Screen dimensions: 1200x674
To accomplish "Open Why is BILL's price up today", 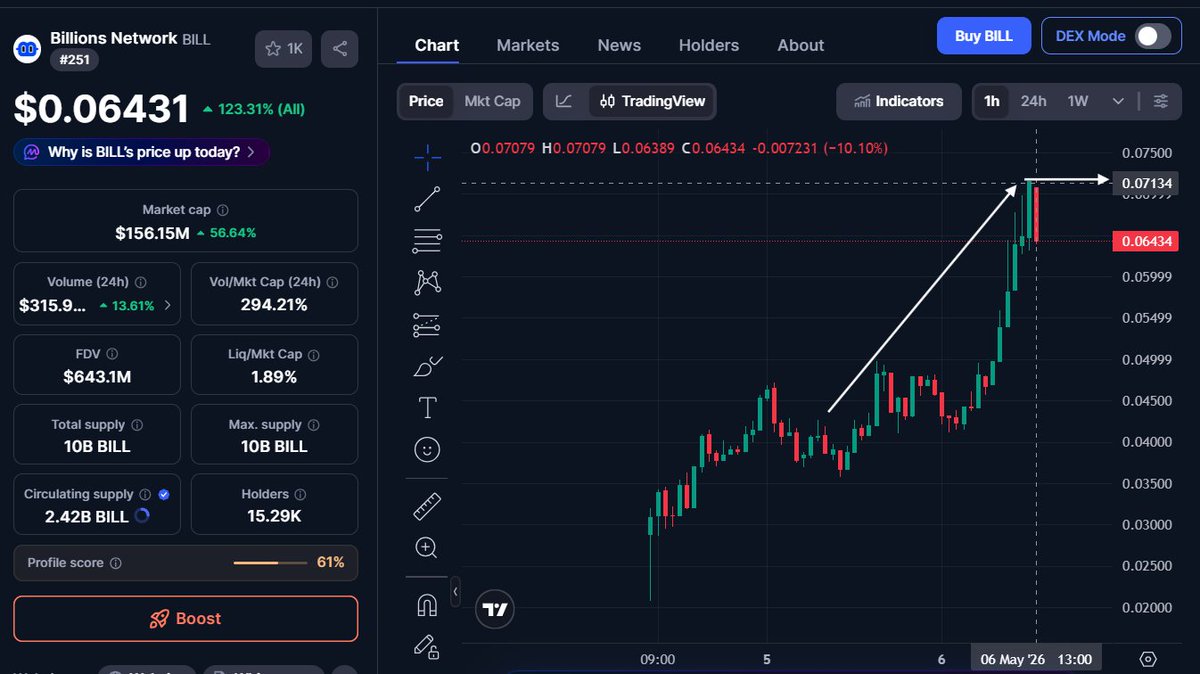I will click(x=141, y=152).
